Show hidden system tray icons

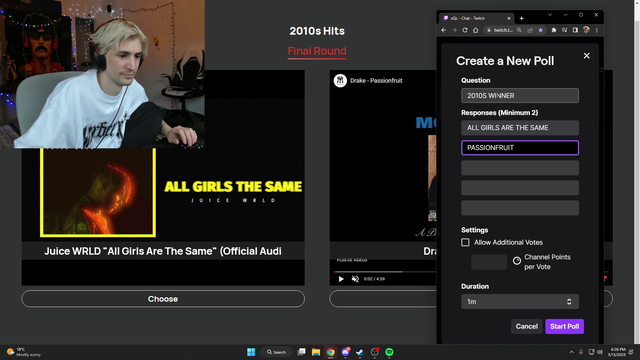(x=571, y=352)
